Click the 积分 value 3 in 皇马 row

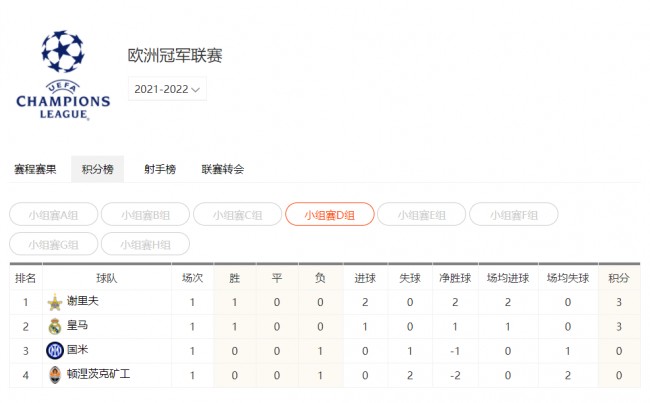tap(619, 327)
